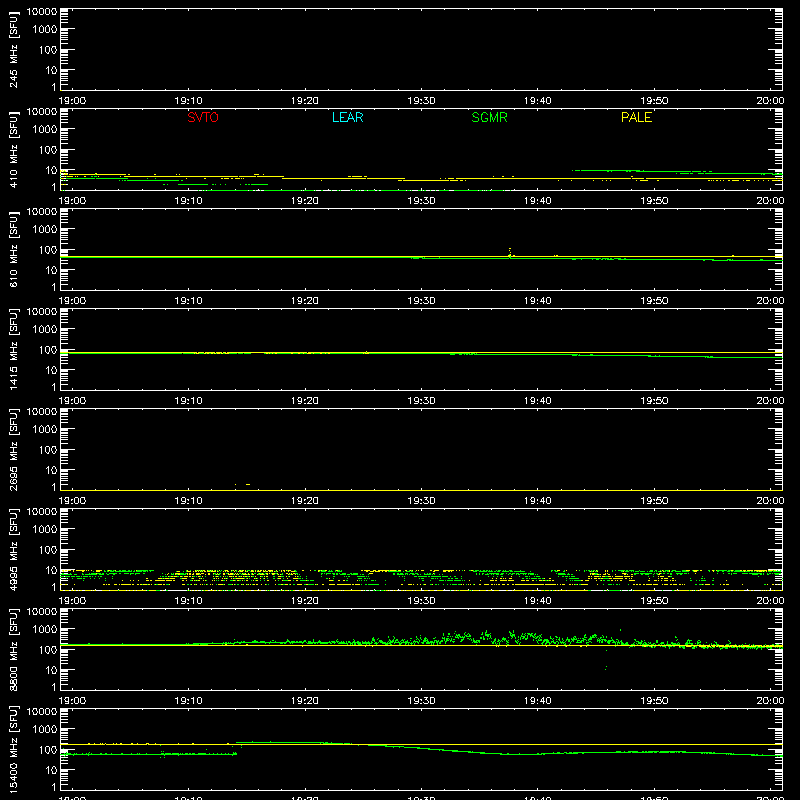Click the 100 tick of 610 MHz panel
Viewport: 800px width, 800px height.
tap(48, 250)
